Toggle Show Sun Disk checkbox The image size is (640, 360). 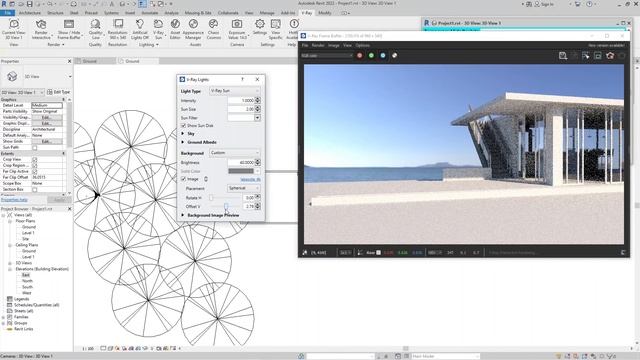183,126
